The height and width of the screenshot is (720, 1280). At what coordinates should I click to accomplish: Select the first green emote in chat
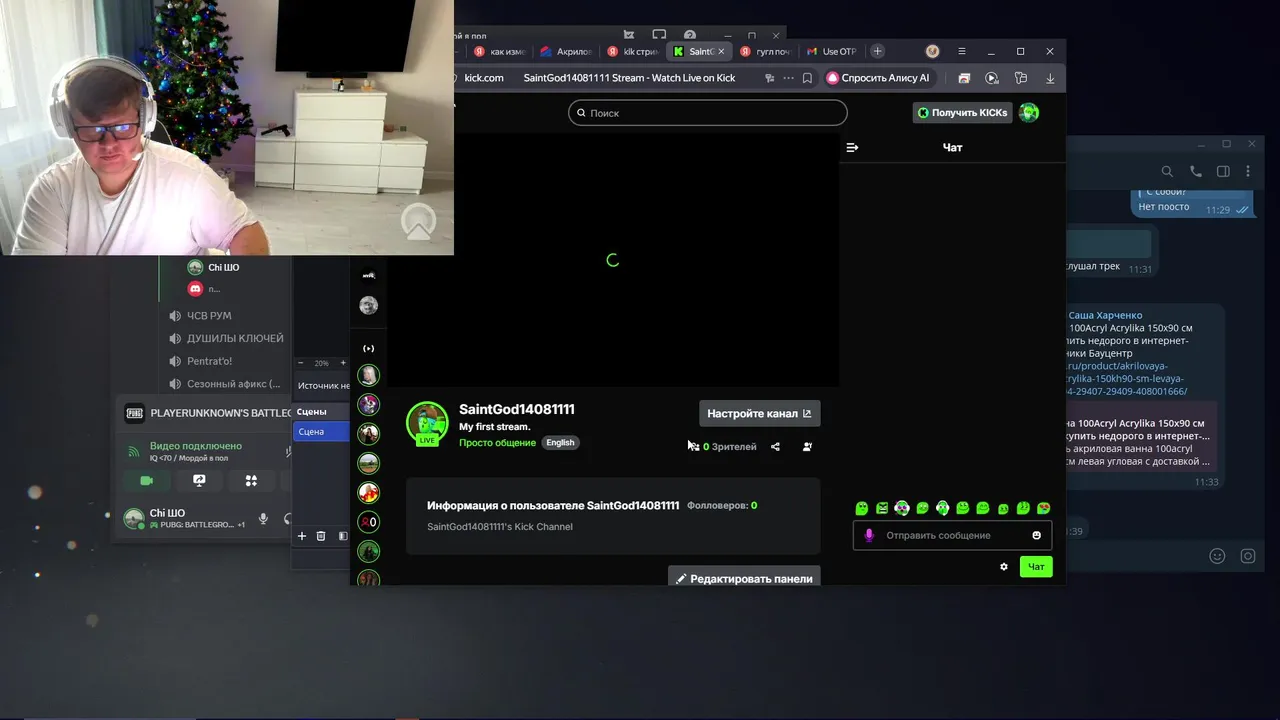pos(862,508)
